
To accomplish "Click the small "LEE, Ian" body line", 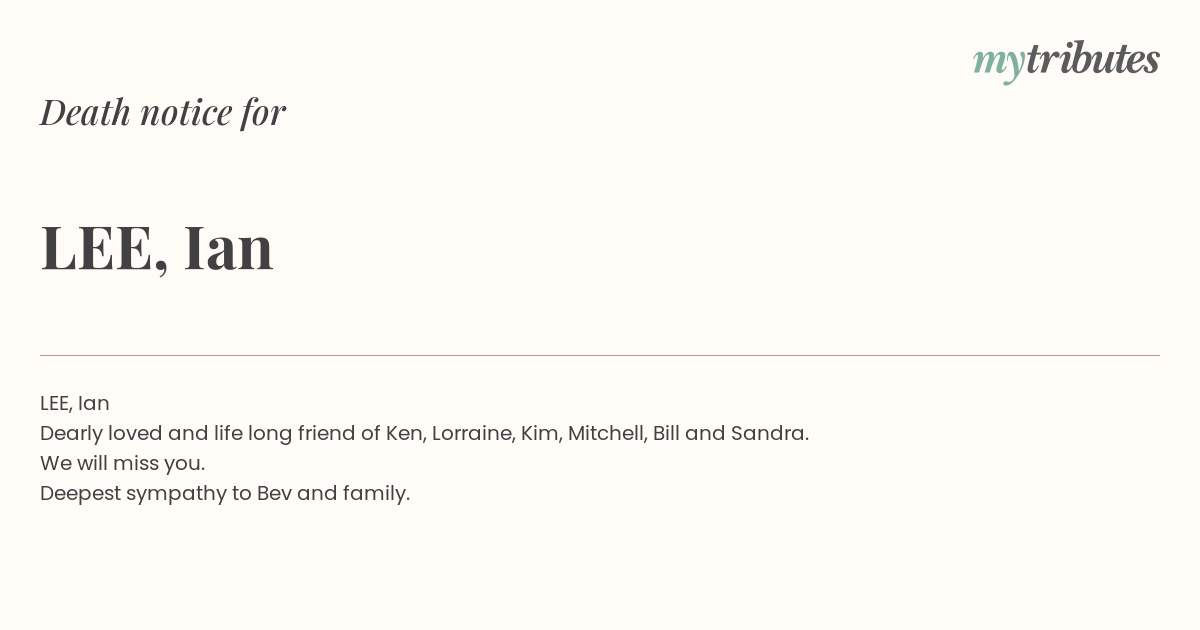I will coord(75,403).
